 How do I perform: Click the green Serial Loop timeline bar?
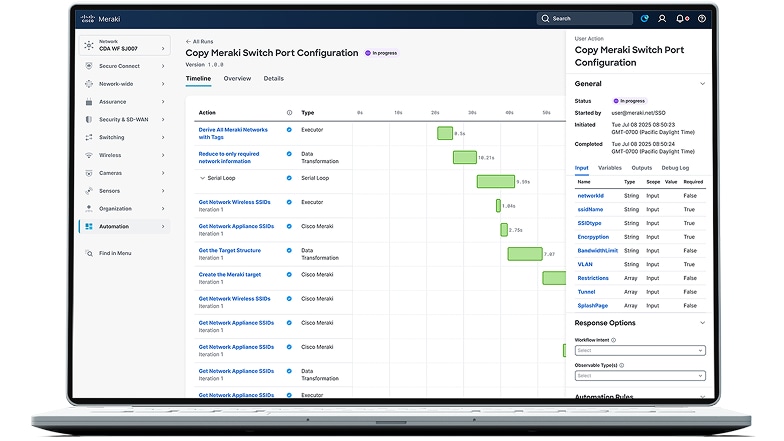[x=495, y=181]
